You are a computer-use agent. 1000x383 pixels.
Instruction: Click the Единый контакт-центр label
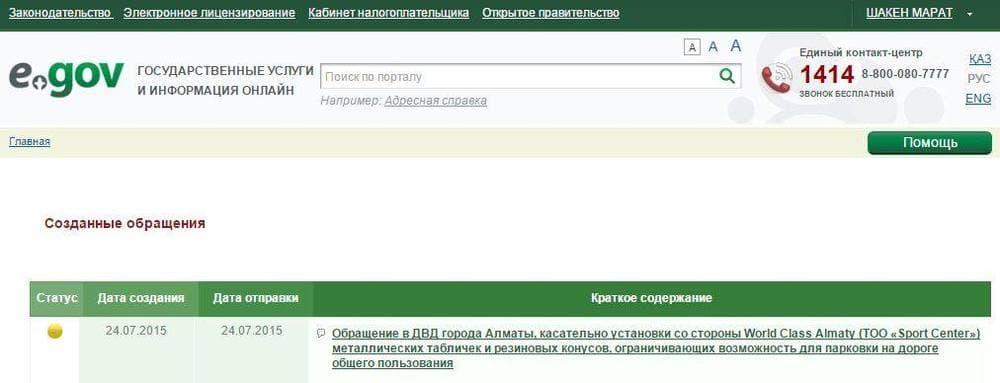(861, 53)
